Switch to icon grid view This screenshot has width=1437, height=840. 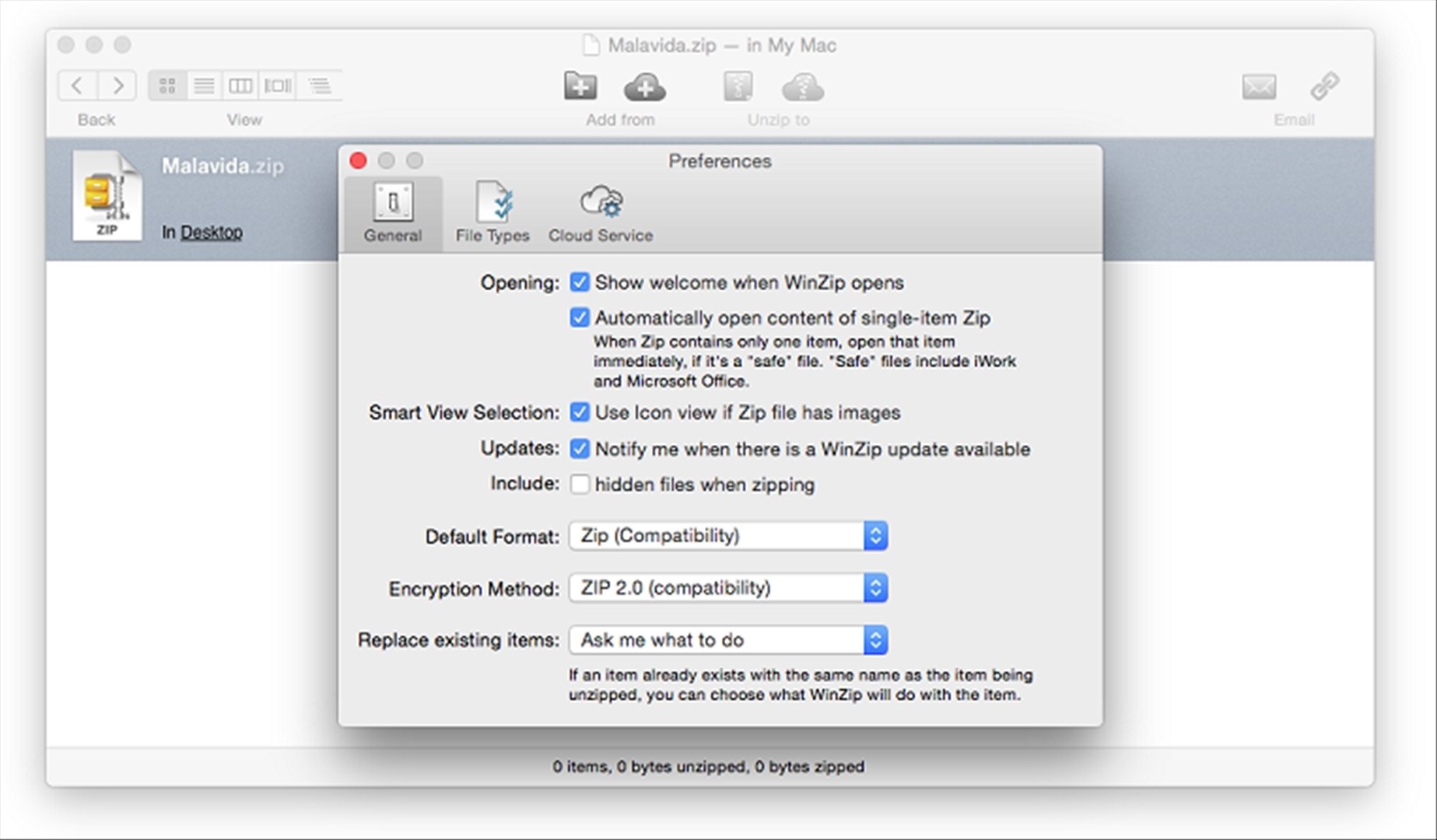(167, 85)
